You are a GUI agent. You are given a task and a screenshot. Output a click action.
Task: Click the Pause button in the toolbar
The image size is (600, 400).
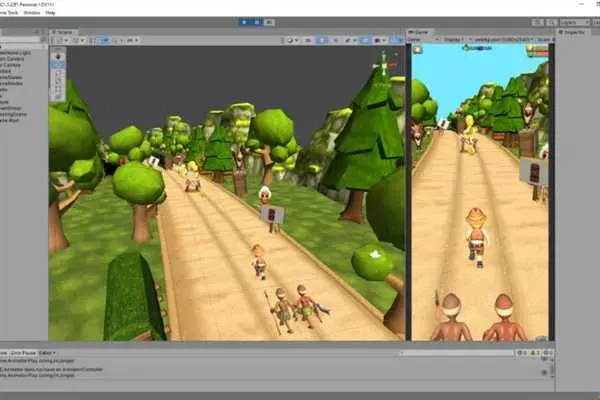[257, 22]
